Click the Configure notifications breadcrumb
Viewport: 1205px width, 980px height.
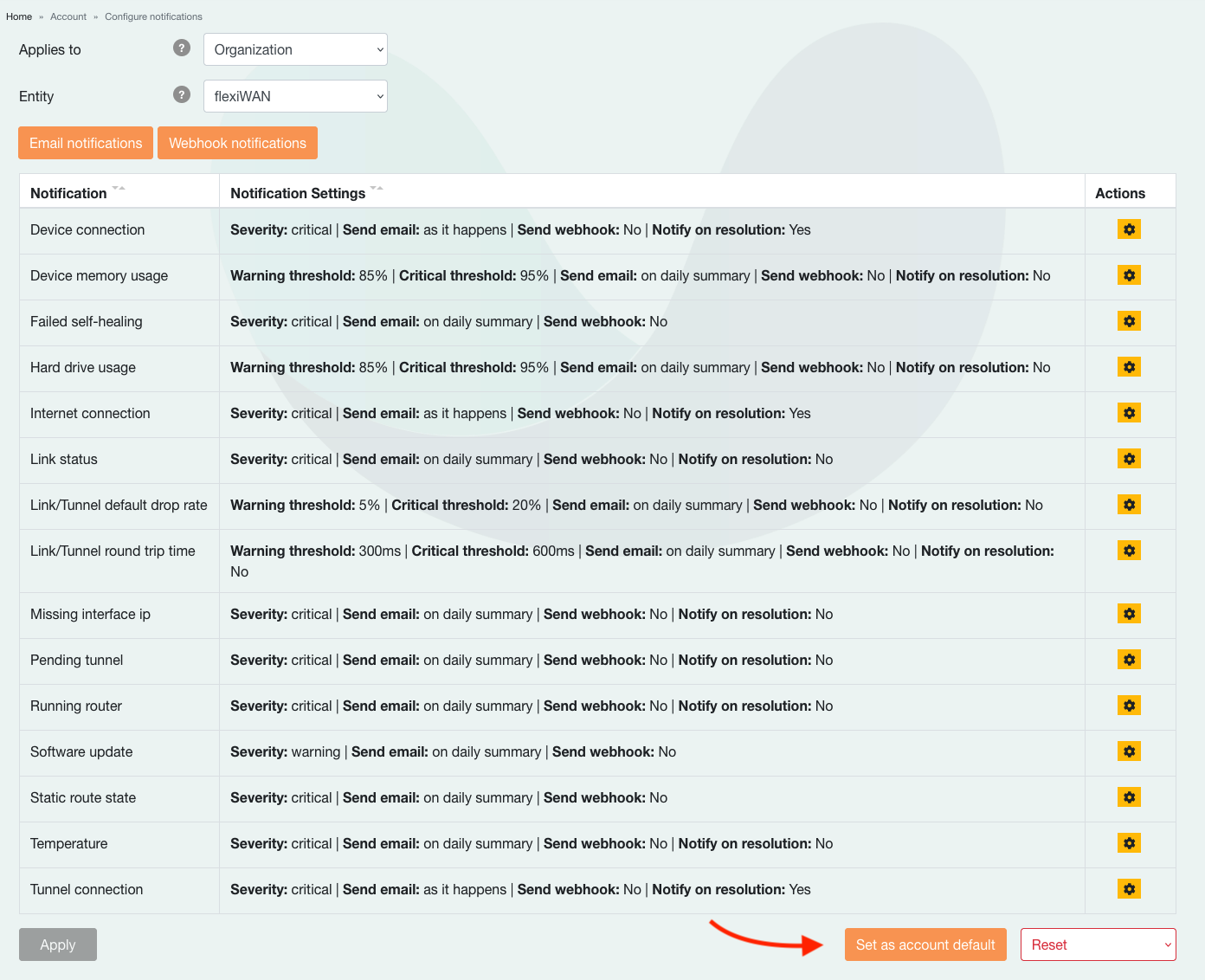(153, 16)
